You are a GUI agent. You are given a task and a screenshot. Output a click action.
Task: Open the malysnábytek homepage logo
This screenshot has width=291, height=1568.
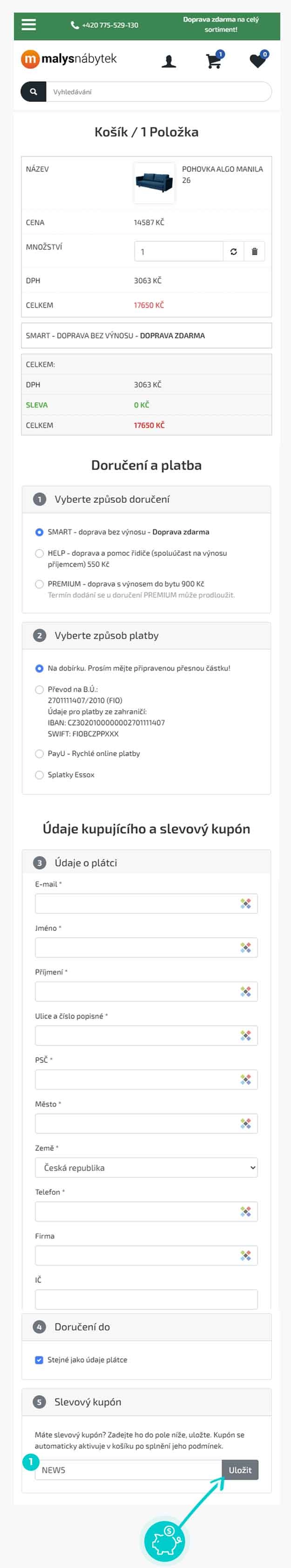70,59
